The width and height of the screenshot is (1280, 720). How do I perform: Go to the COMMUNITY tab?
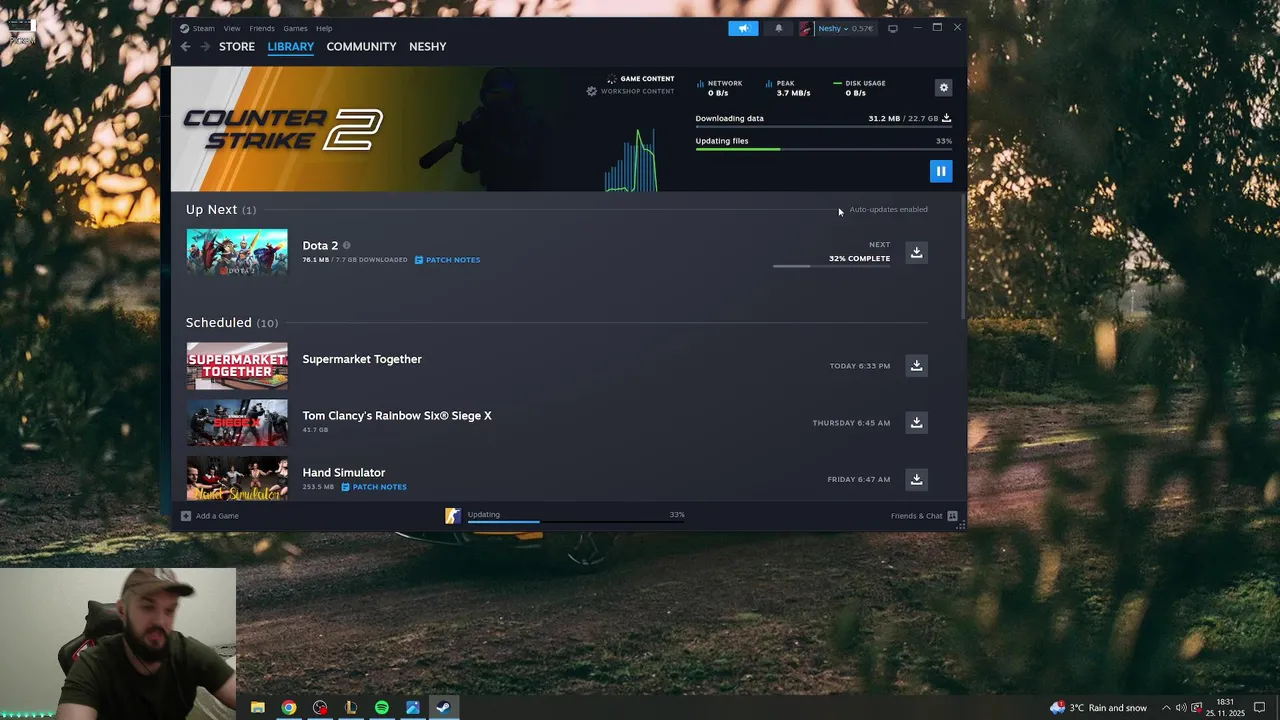[x=361, y=47]
